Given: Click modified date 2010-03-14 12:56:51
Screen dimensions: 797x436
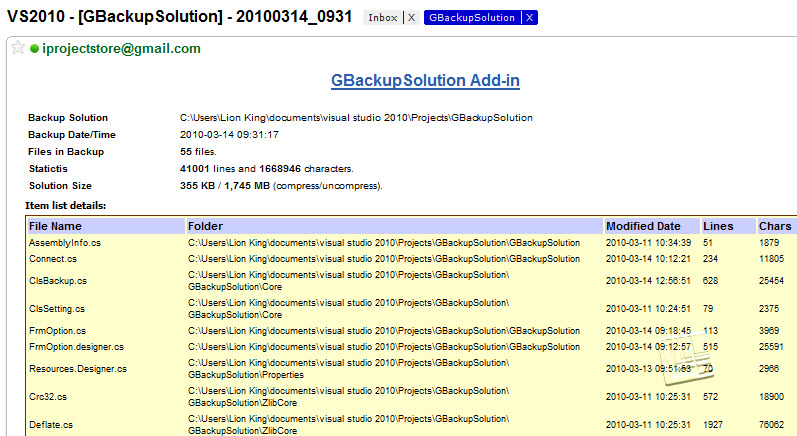Looking at the screenshot, I should pos(648,281).
